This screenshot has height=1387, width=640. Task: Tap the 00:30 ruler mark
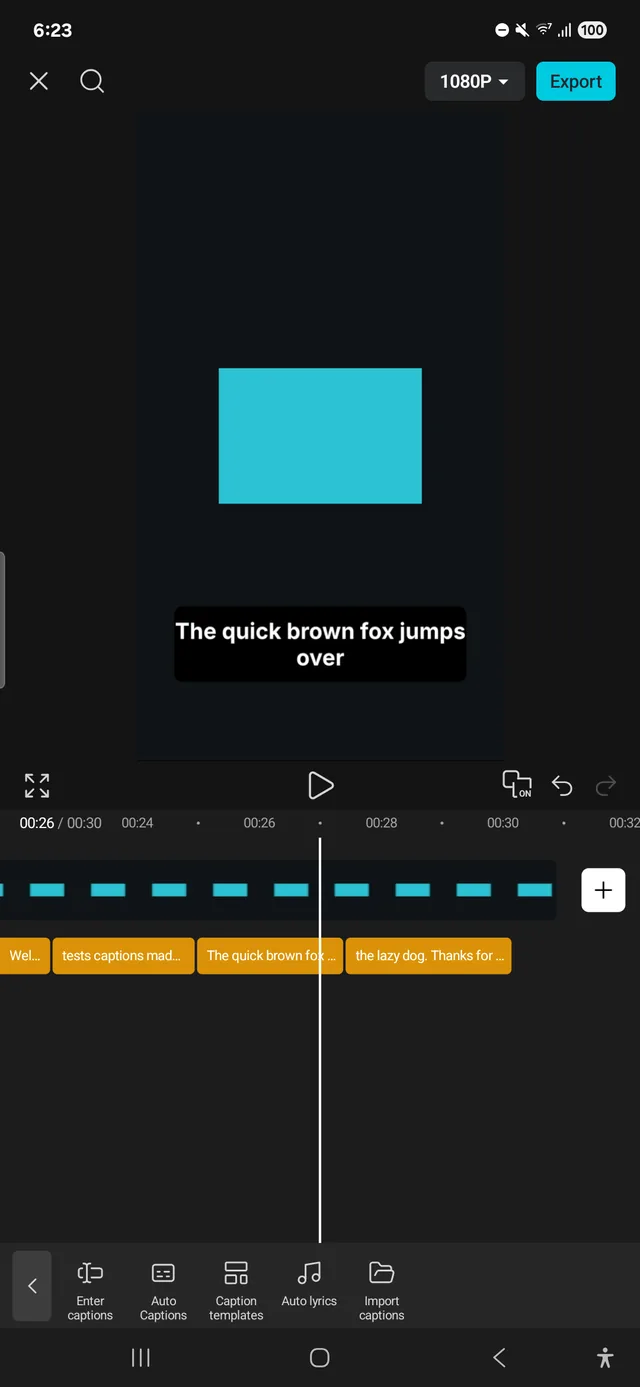503,823
